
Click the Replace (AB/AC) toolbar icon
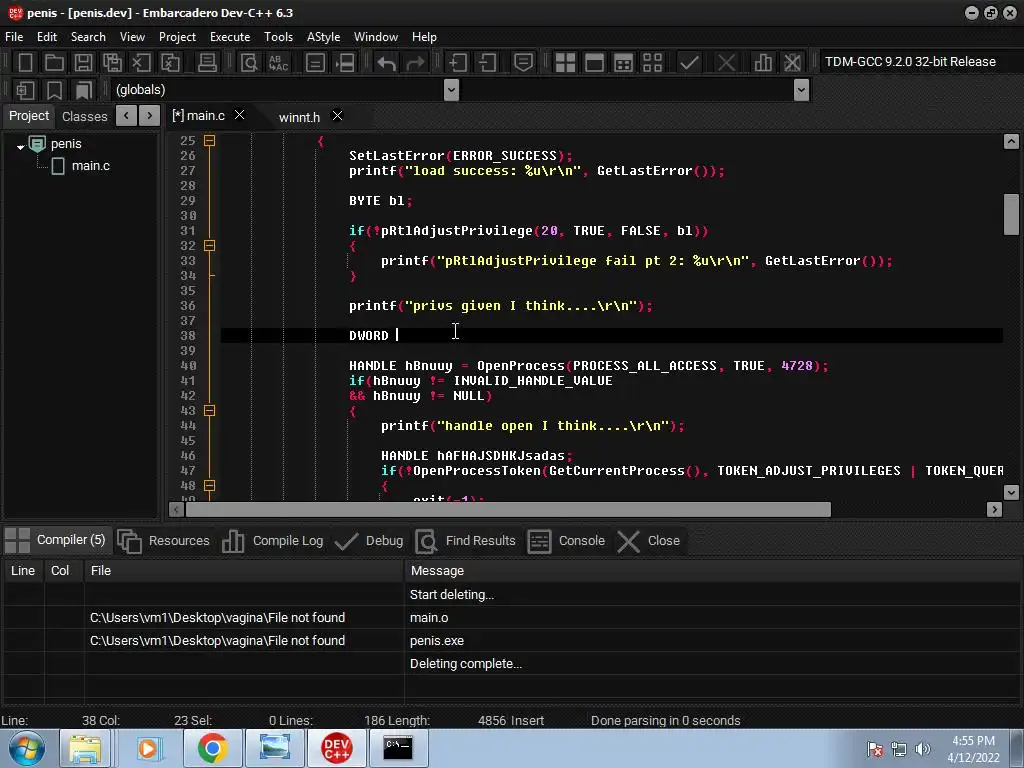278,63
